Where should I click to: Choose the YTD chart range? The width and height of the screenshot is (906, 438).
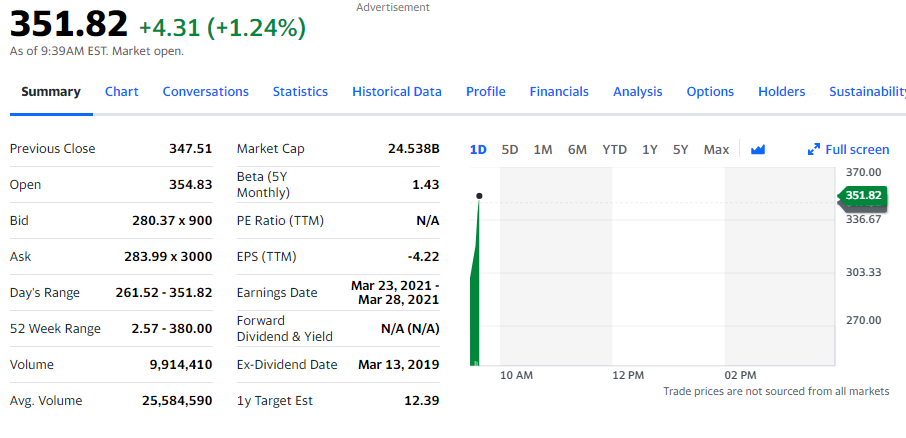614,150
